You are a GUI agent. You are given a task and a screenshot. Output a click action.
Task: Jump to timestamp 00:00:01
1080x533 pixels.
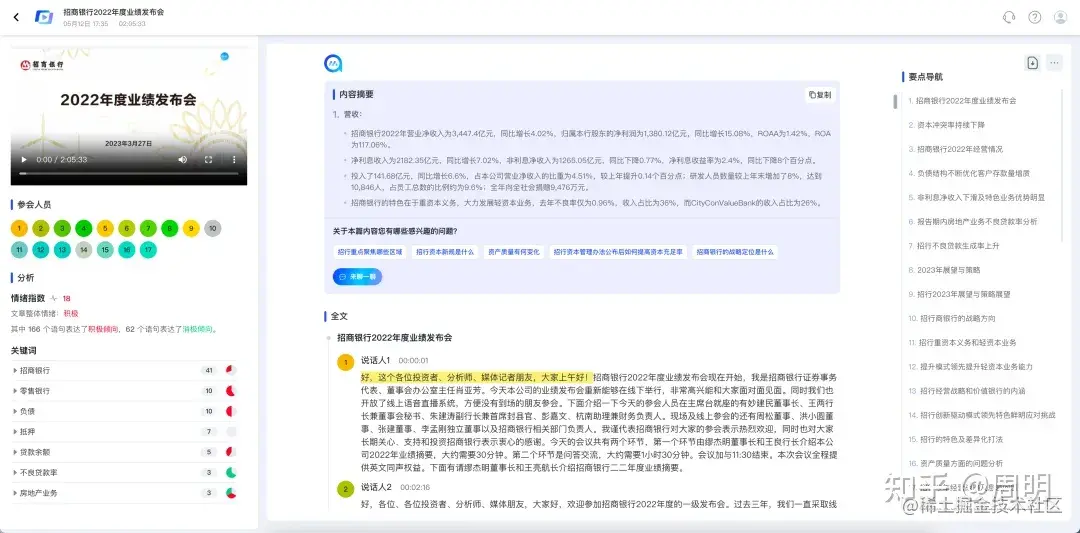click(413, 360)
